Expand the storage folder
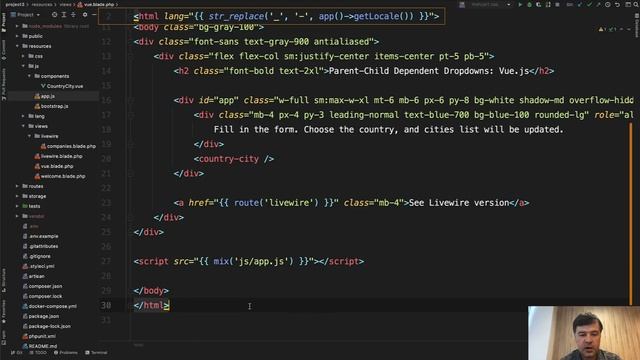Viewport: 640px width, 360px height. [x=17, y=196]
